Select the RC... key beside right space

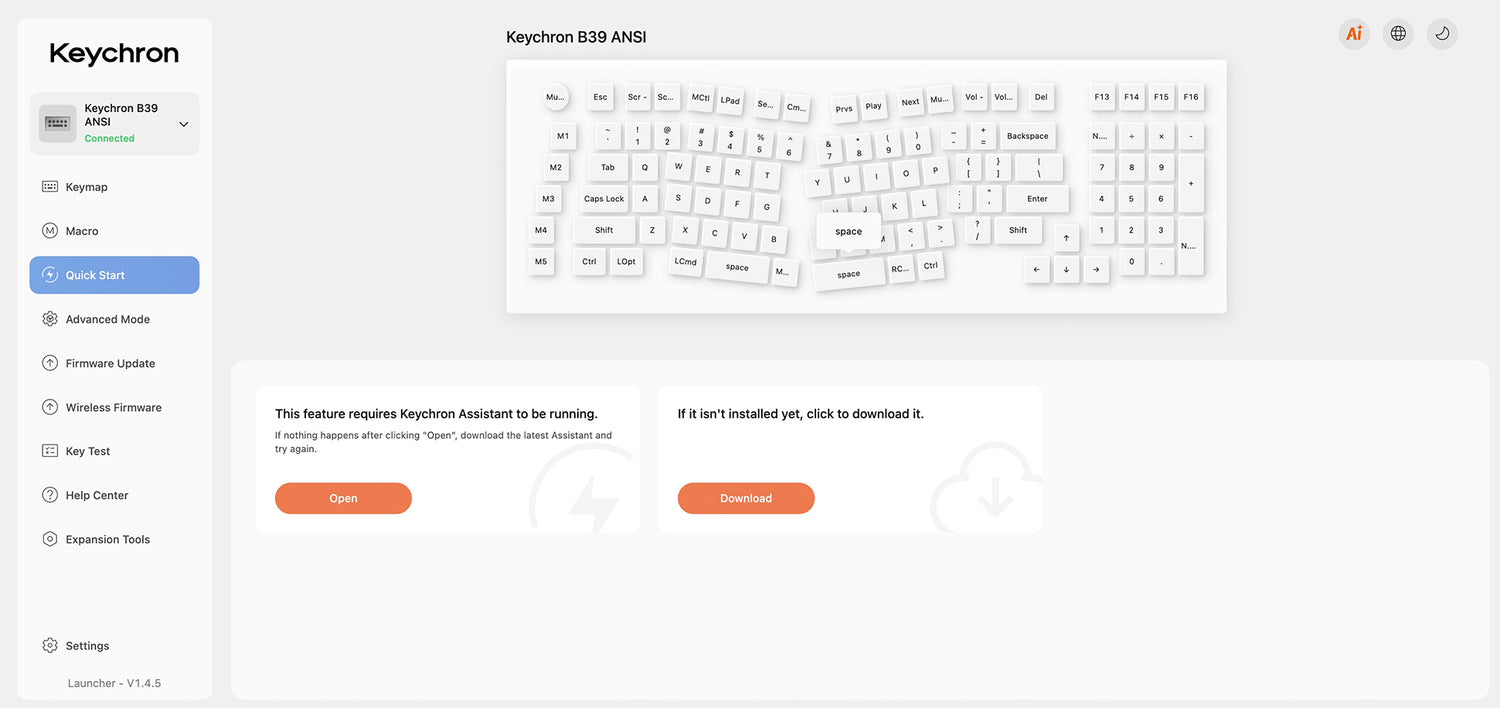pyautogui.click(x=901, y=269)
